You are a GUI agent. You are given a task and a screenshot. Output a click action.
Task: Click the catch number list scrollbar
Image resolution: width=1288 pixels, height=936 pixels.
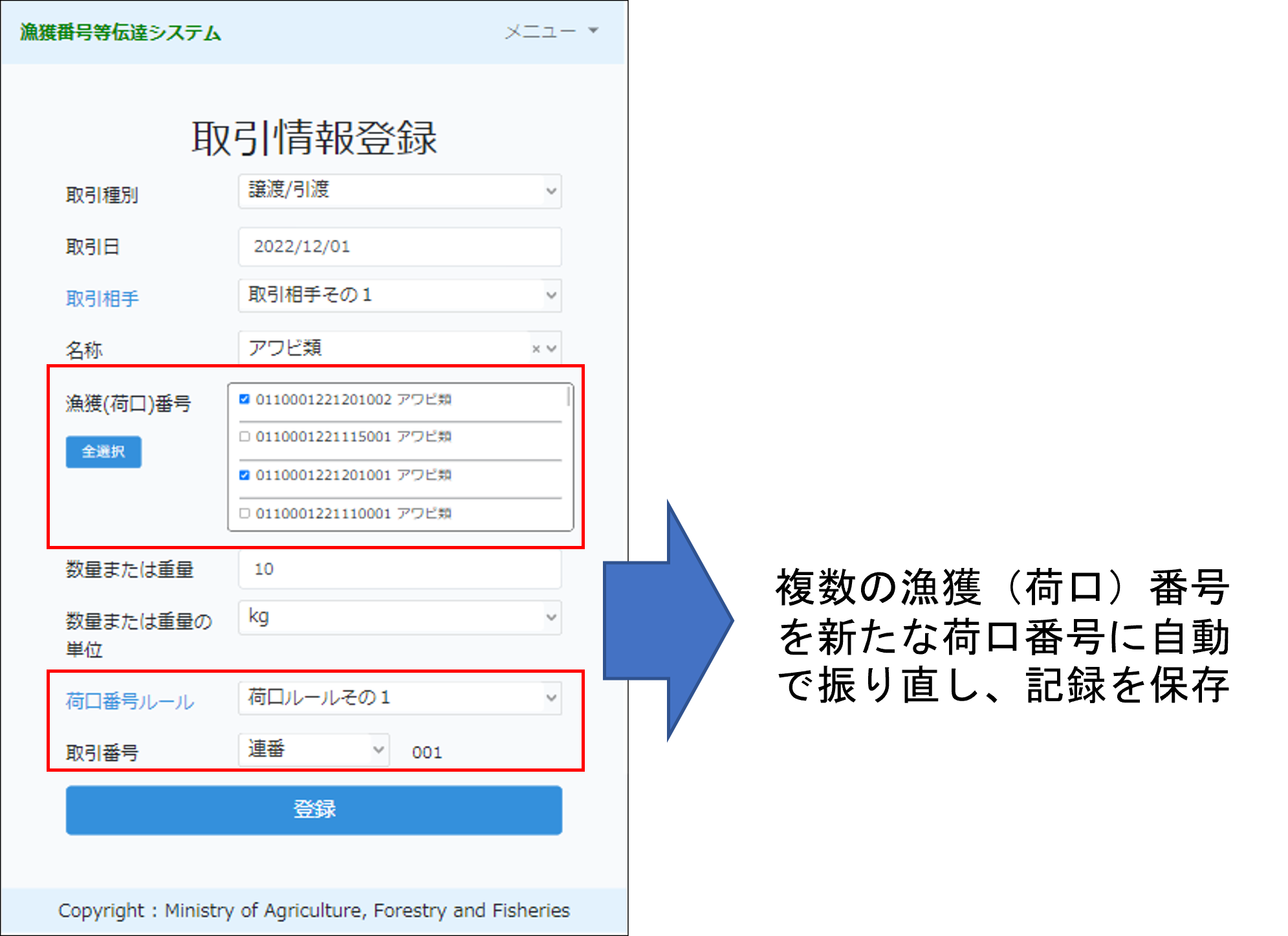pos(569,396)
